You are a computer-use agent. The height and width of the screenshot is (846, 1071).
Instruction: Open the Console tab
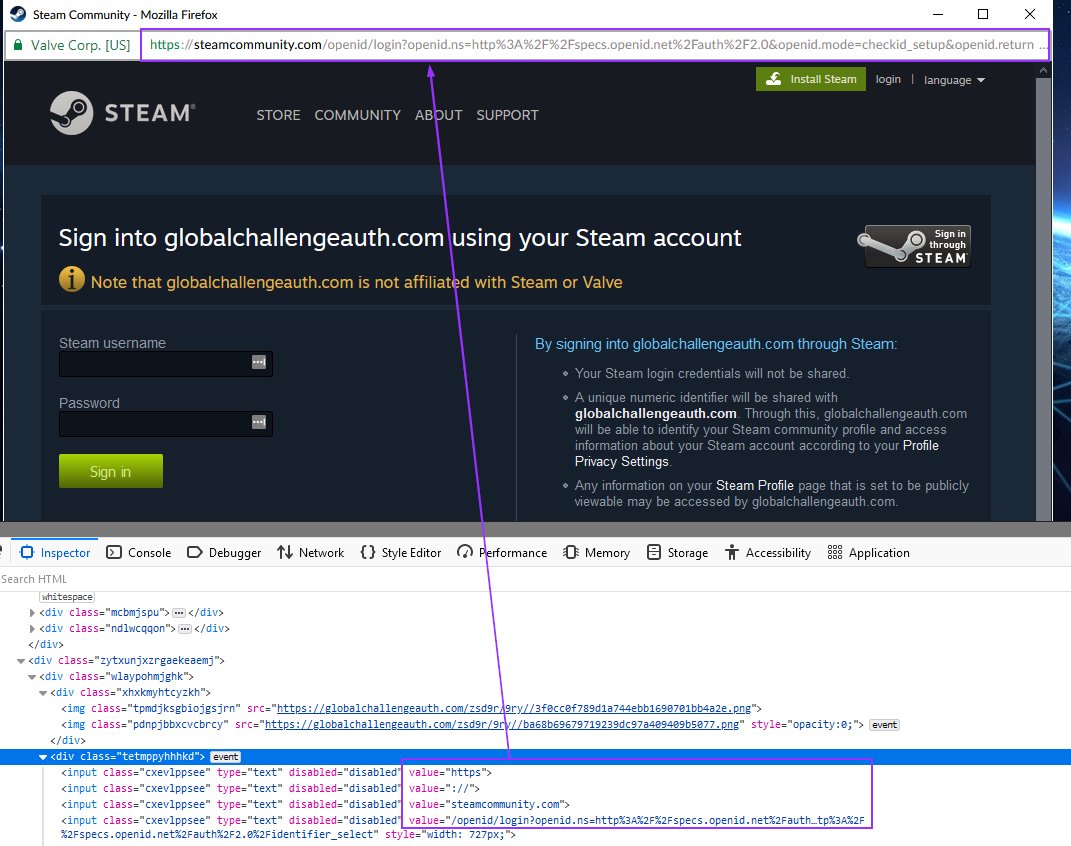tap(139, 552)
